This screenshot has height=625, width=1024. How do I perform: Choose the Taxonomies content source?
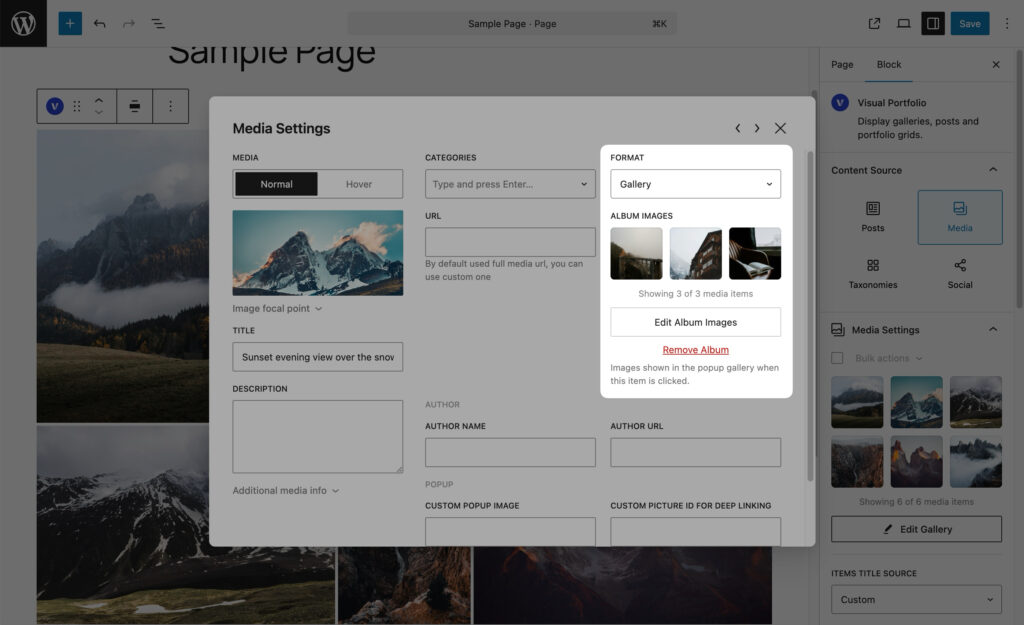click(872, 274)
